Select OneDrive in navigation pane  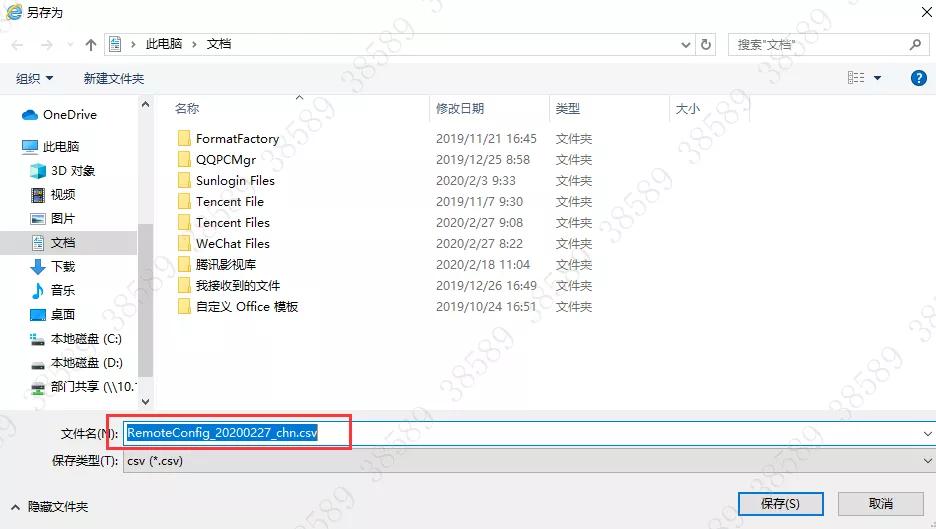click(x=59, y=115)
